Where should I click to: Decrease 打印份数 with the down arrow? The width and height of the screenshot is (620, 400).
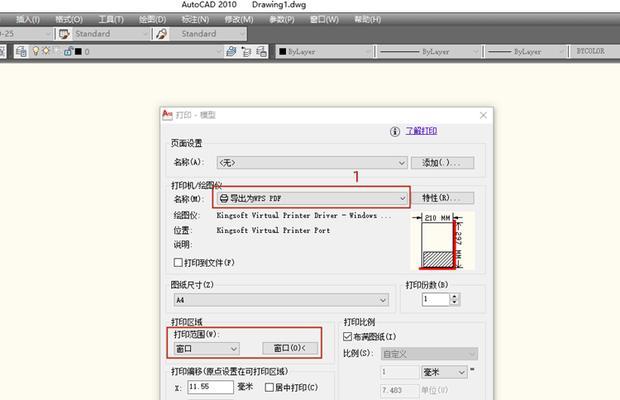pos(454,302)
